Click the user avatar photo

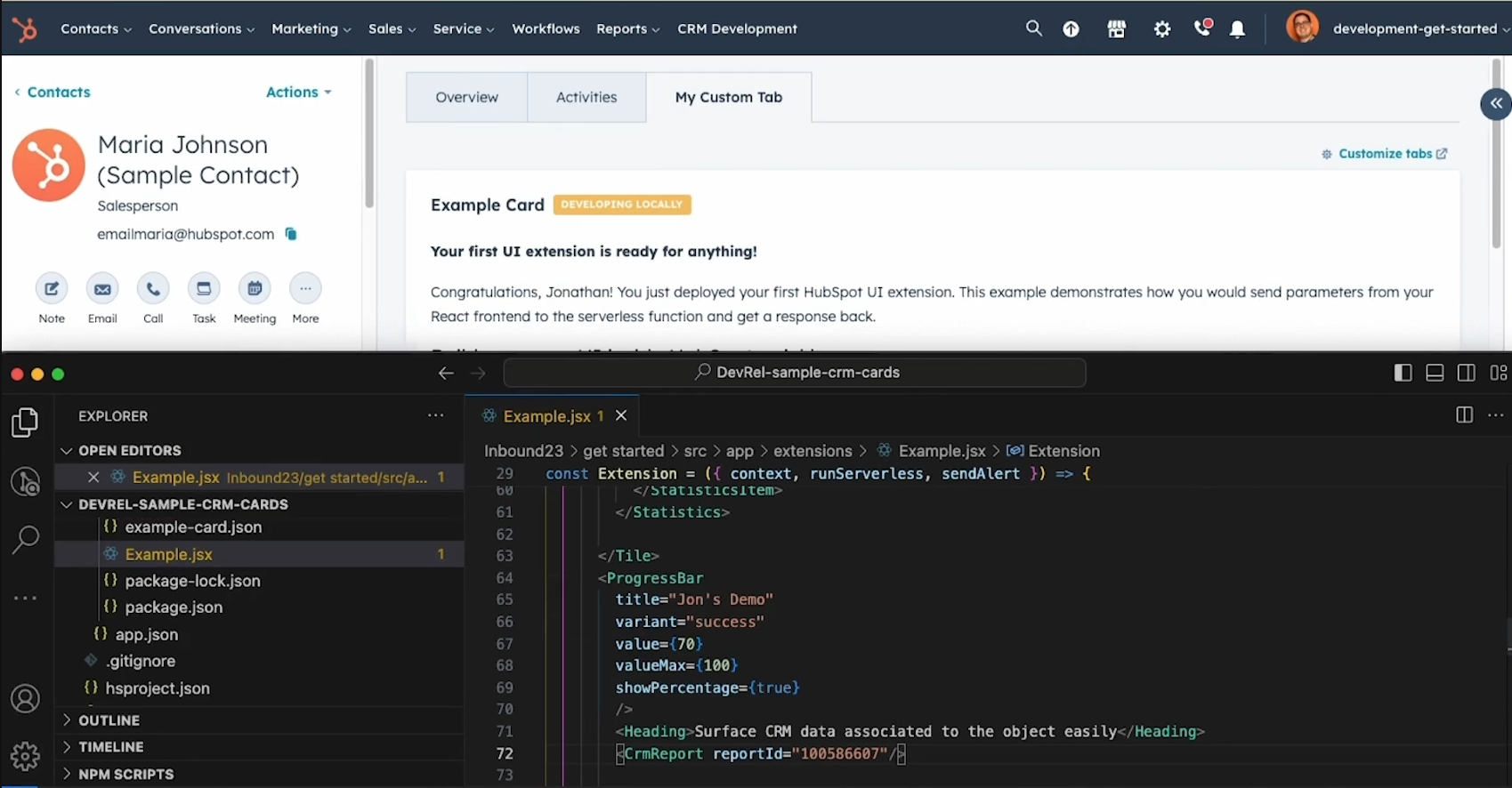1302,27
